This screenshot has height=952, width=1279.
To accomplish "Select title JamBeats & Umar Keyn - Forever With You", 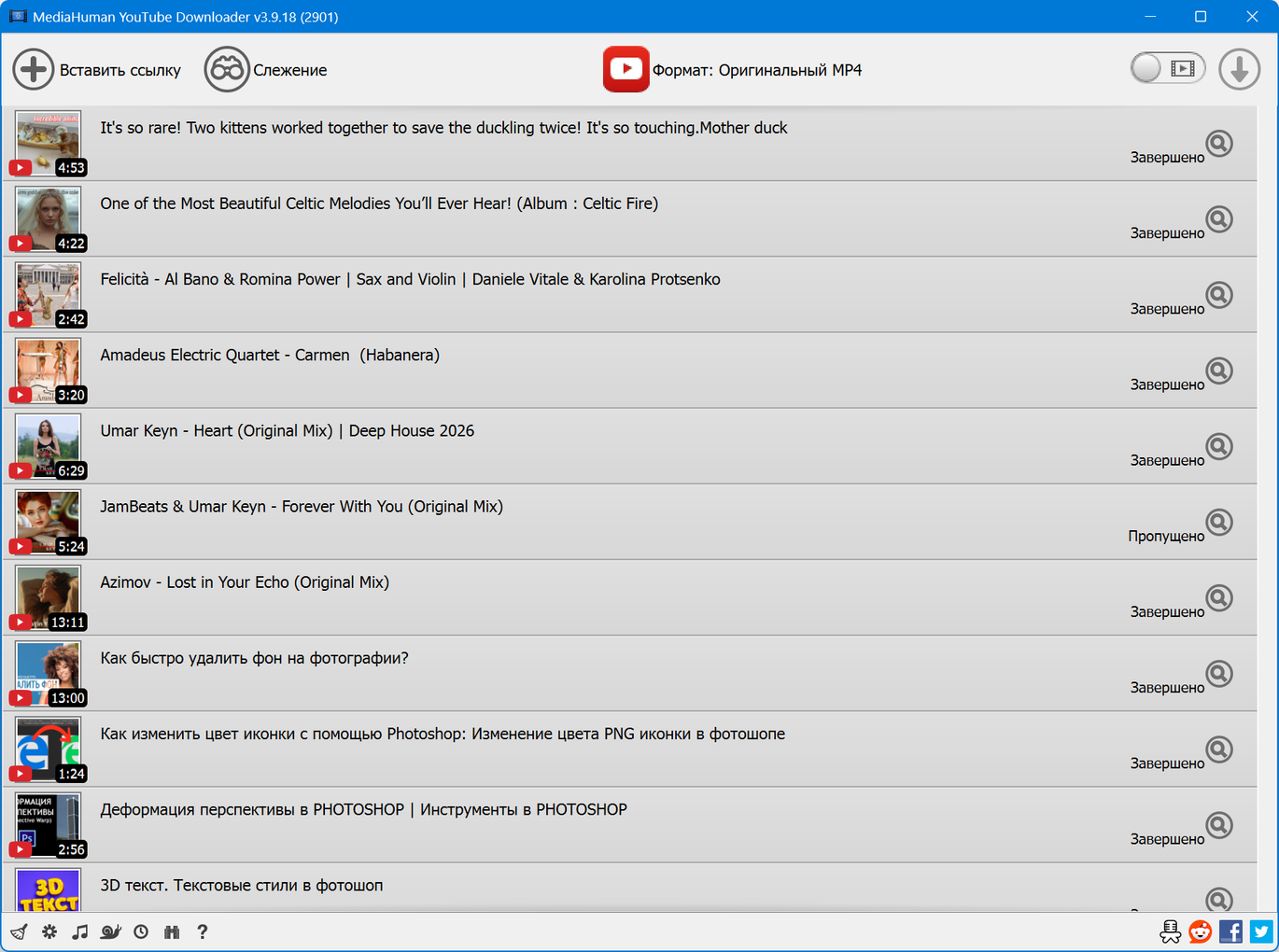I will [x=302, y=507].
